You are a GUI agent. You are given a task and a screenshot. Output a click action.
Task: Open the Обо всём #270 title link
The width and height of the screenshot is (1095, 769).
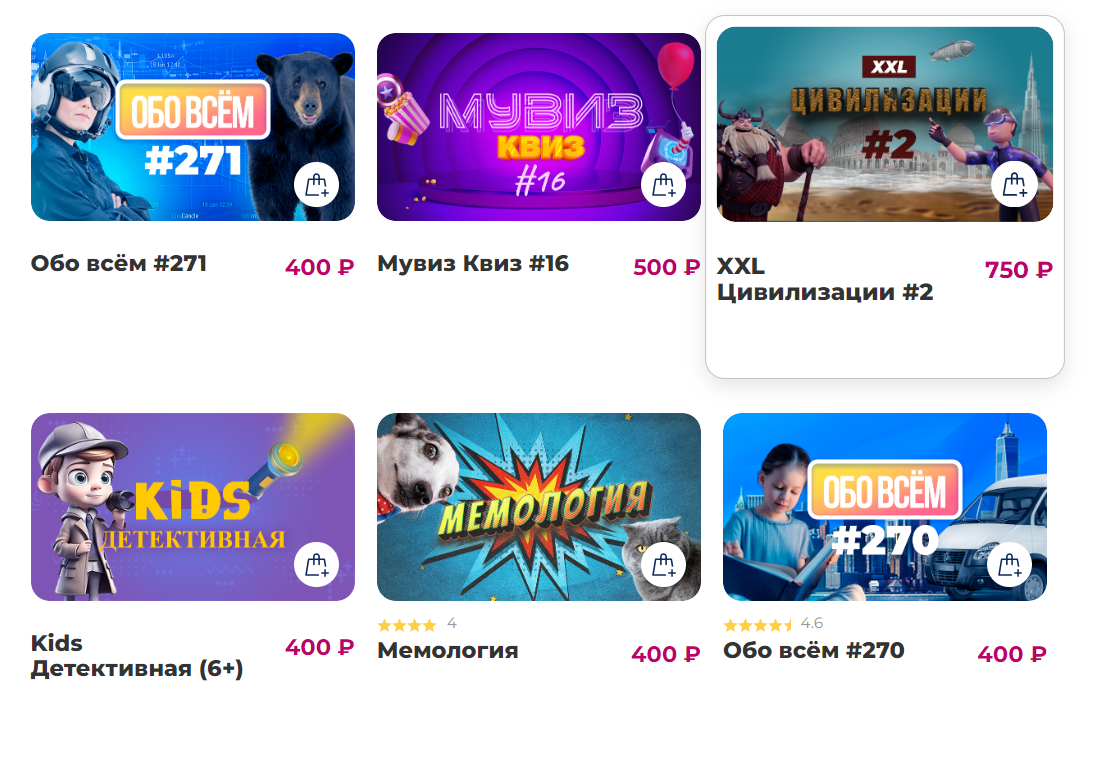click(x=814, y=650)
